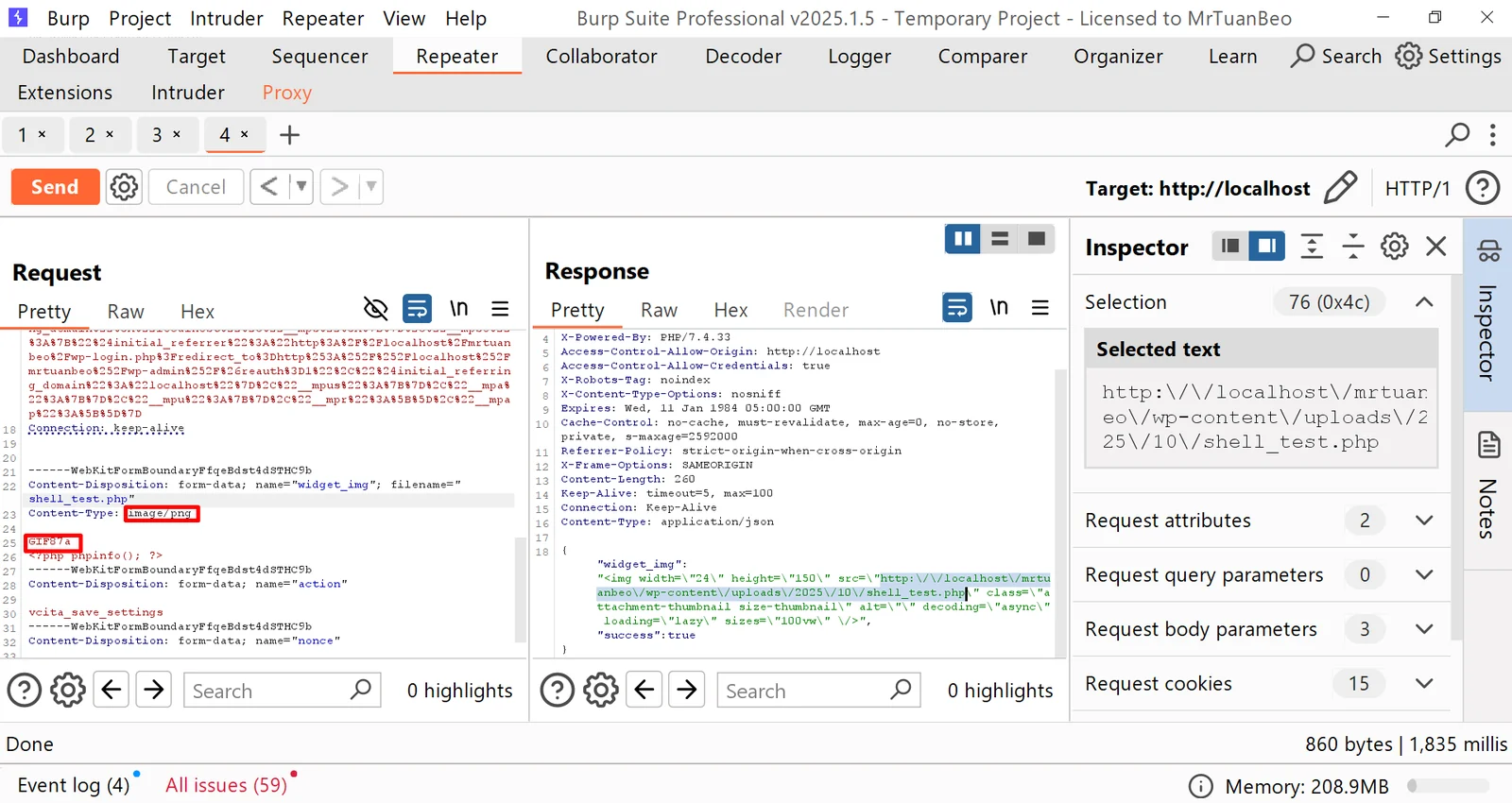Close Repeater tab 1
The width and height of the screenshot is (1512, 803).
click(x=42, y=134)
